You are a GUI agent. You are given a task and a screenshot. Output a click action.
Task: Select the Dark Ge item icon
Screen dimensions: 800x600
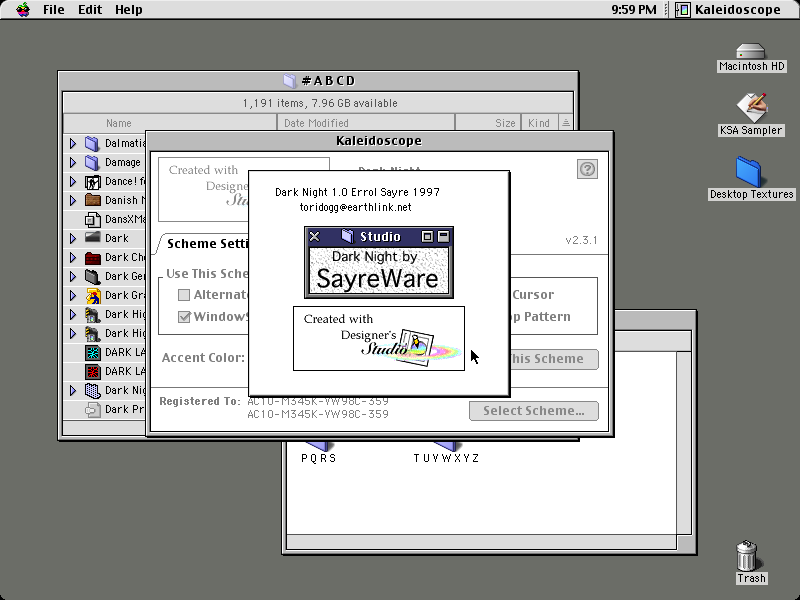click(x=92, y=277)
